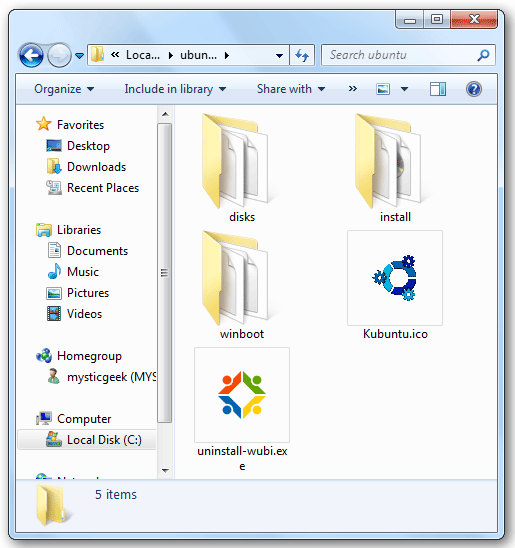Select Libraries in navigation pane
The height and width of the screenshot is (548, 515).
tap(79, 230)
